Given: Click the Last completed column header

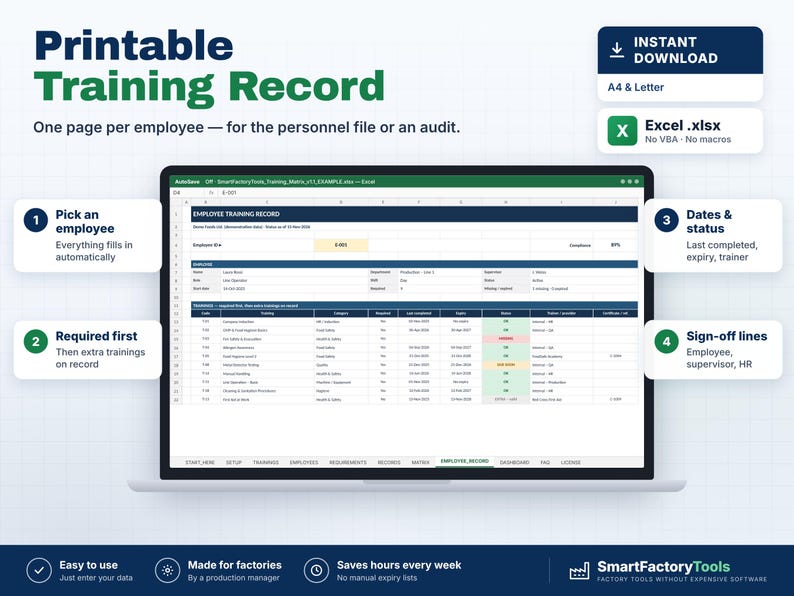Looking at the screenshot, I should tap(419, 313).
